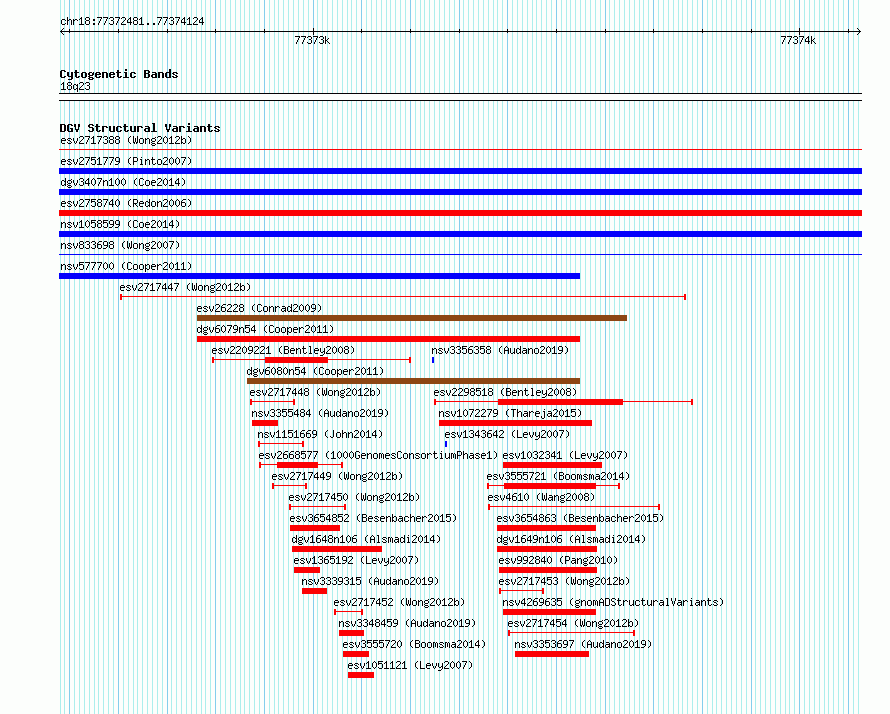Click dgv1648n106 (Alsmadi2014) label
The width and height of the screenshot is (890, 714).
[x=366, y=539]
